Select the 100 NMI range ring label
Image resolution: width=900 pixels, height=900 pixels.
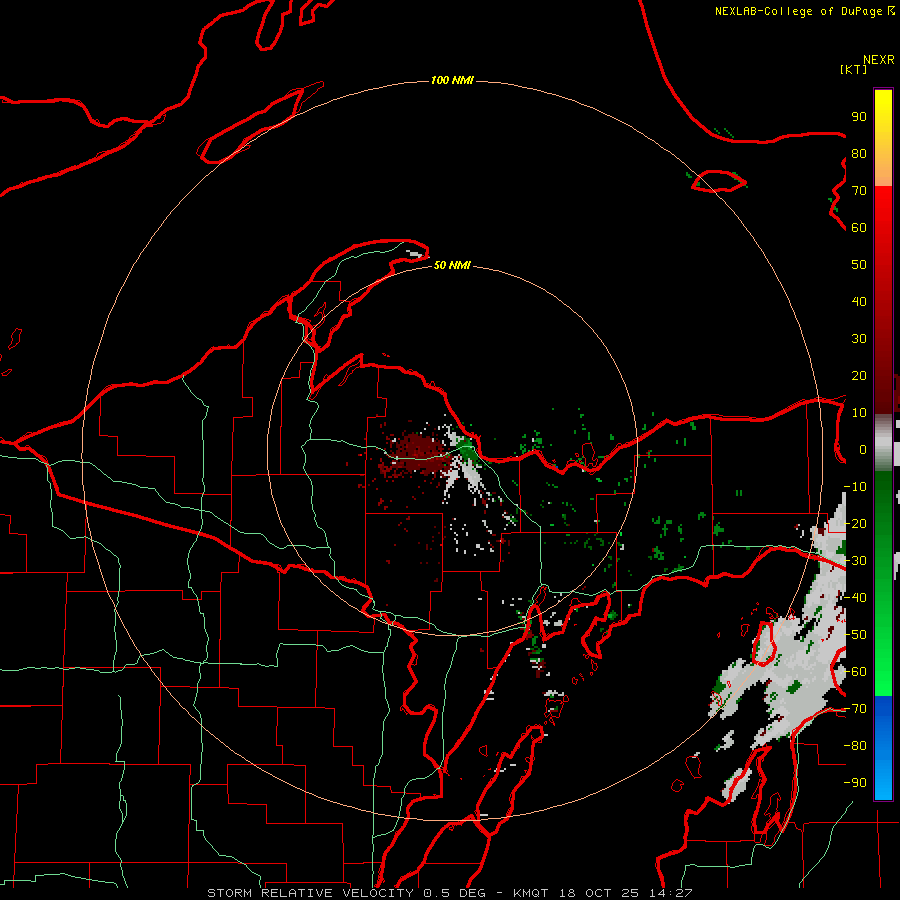(452, 80)
